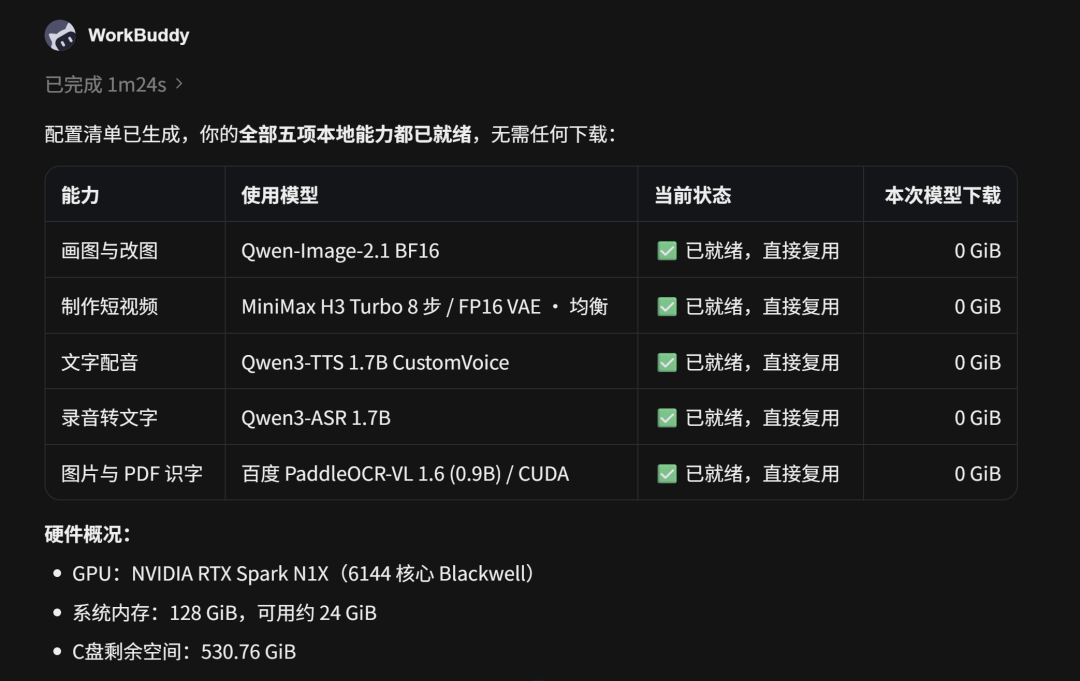
Task: Expand the 已完成 1m24s chevron
Action: tap(179, 84)
